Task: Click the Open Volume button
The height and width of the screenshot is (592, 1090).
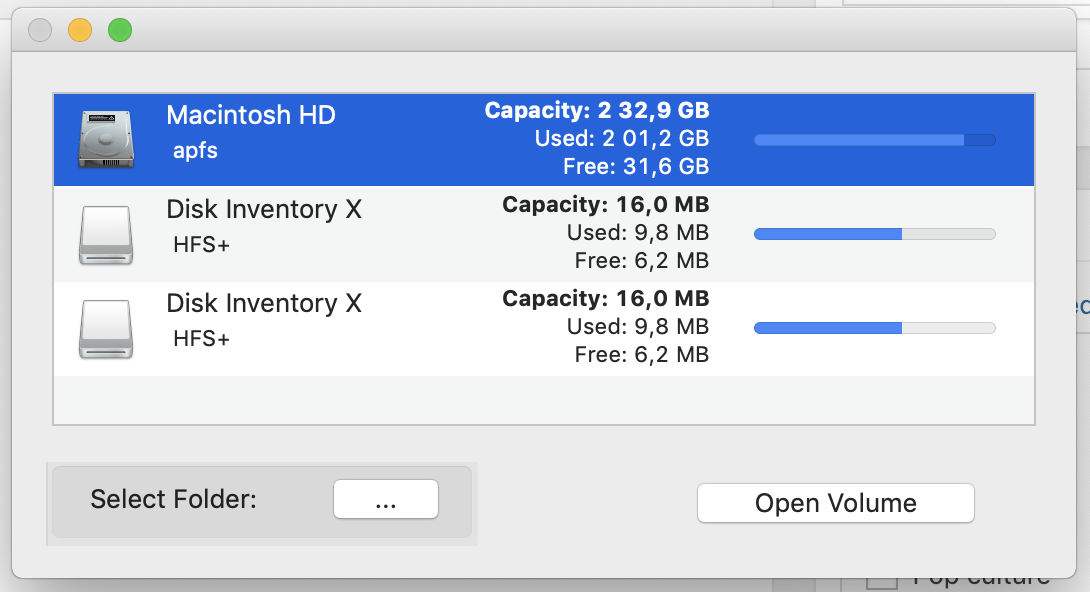Action: click(836, 503)
